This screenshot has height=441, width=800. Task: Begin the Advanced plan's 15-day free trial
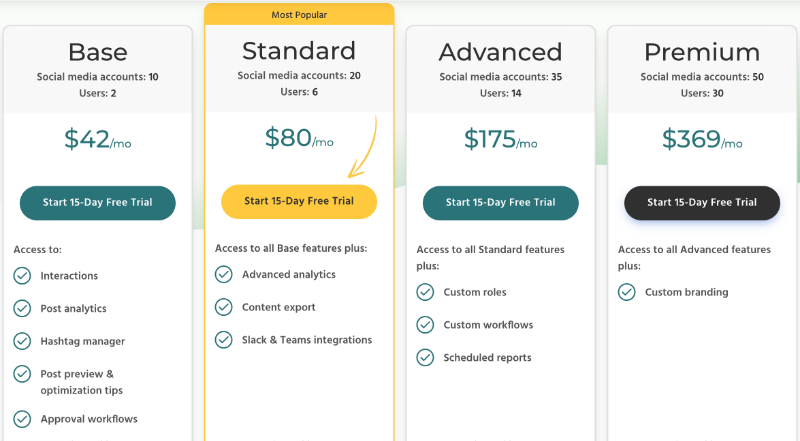[x=501, y=203]
